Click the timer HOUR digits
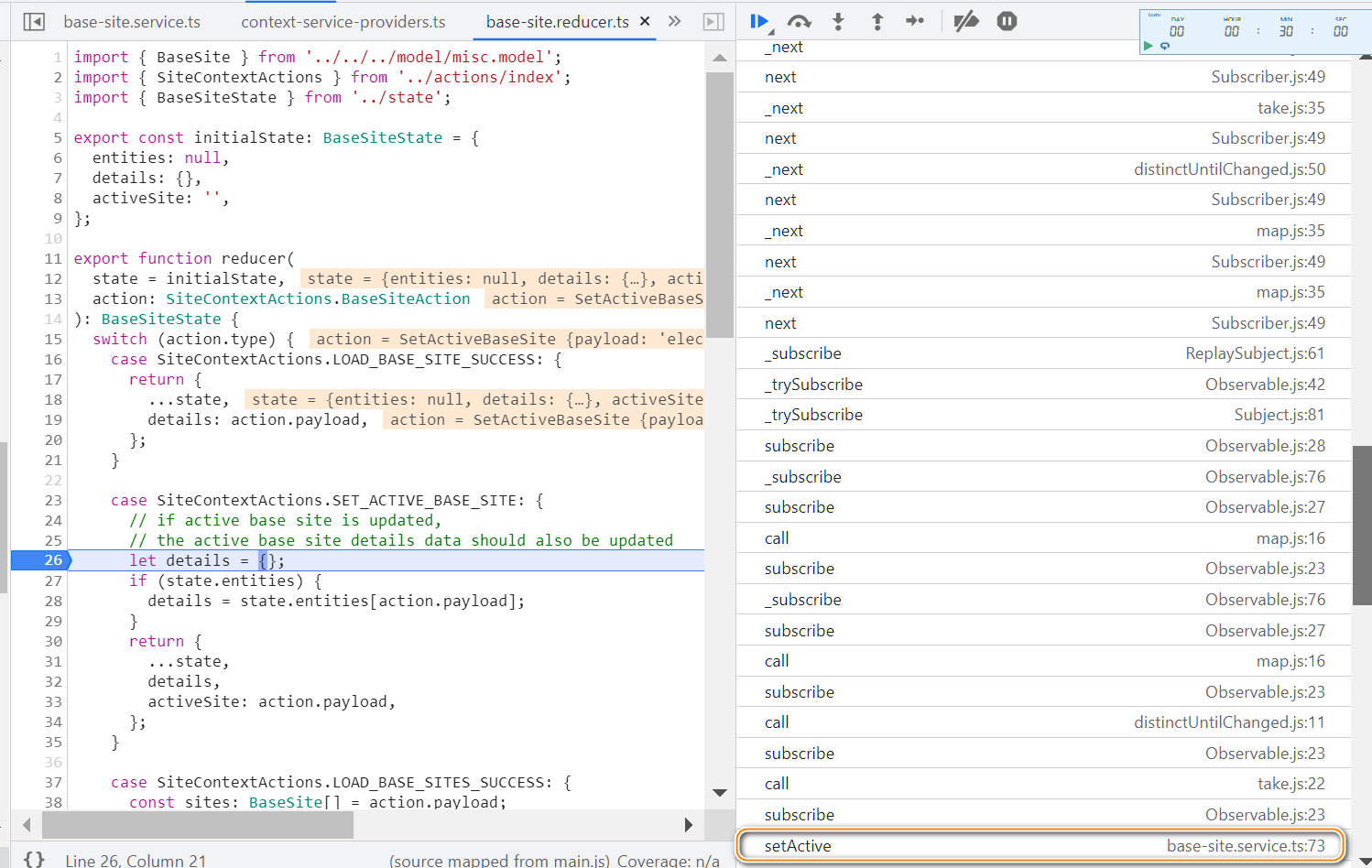This screenshot has height=868, width=1372. click(x=1232, y=31)
